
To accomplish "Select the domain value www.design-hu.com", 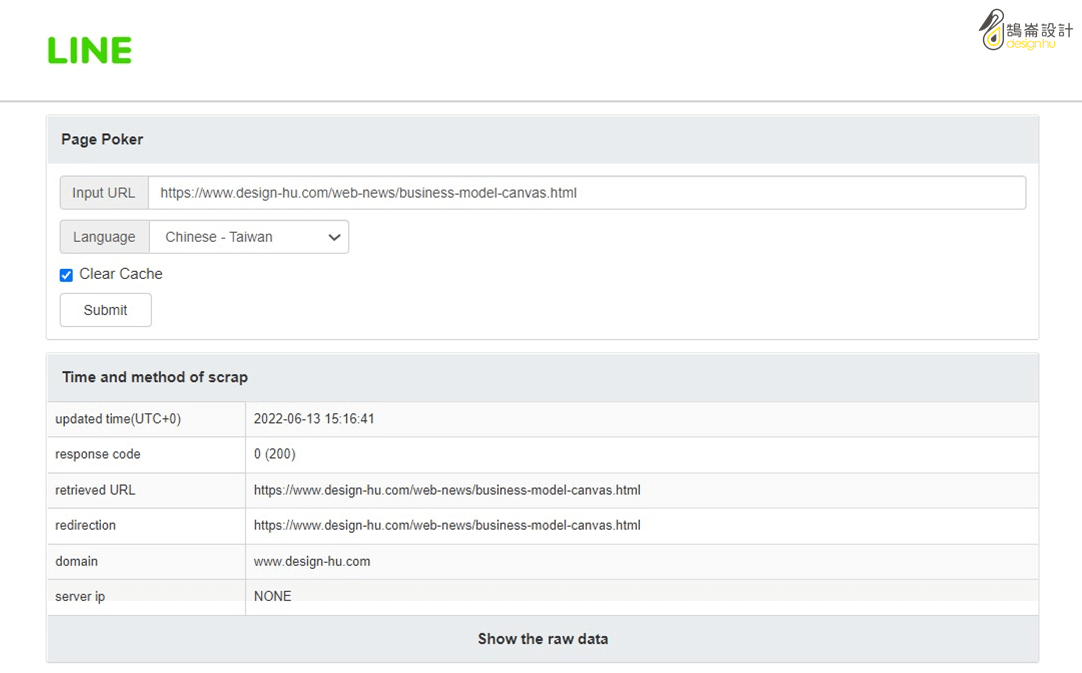I will pyautogui.click(x=312, y=561).
